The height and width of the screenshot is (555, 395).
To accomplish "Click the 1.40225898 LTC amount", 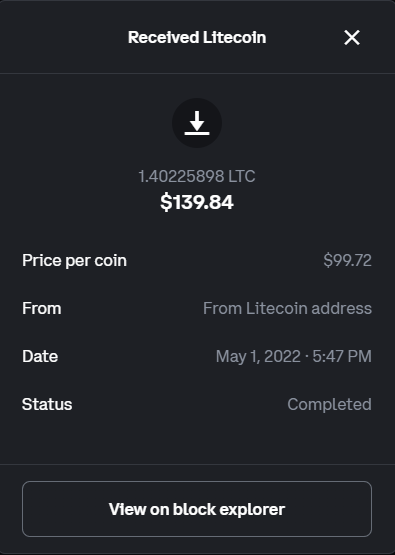I will [197, 176].
